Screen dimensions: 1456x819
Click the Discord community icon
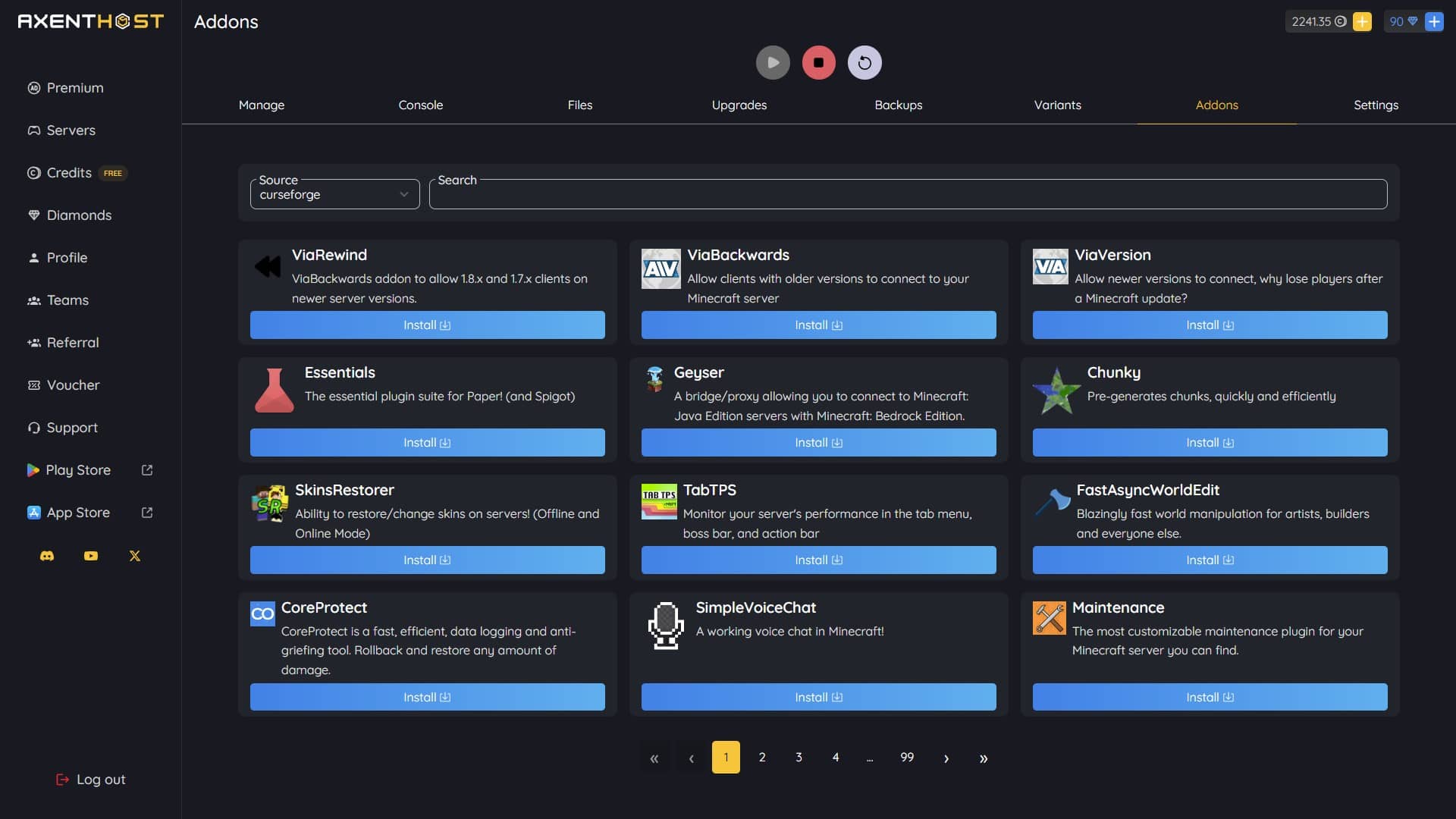pos(47,555)
